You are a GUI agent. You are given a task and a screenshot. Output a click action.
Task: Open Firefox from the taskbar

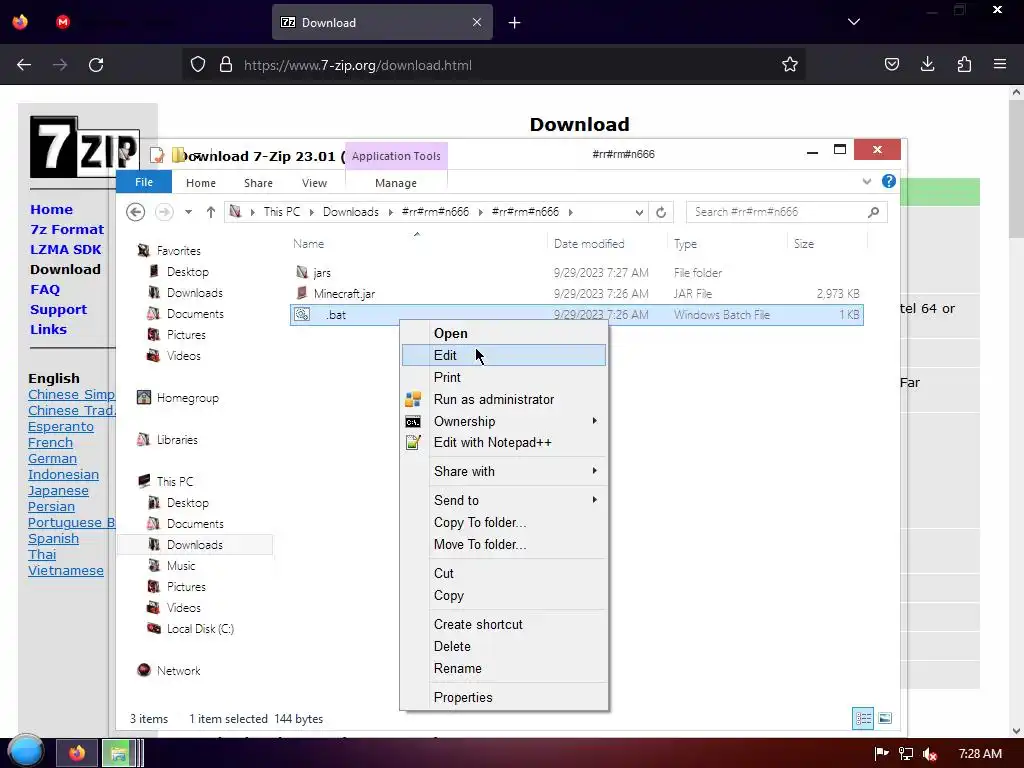pos(76,754)
